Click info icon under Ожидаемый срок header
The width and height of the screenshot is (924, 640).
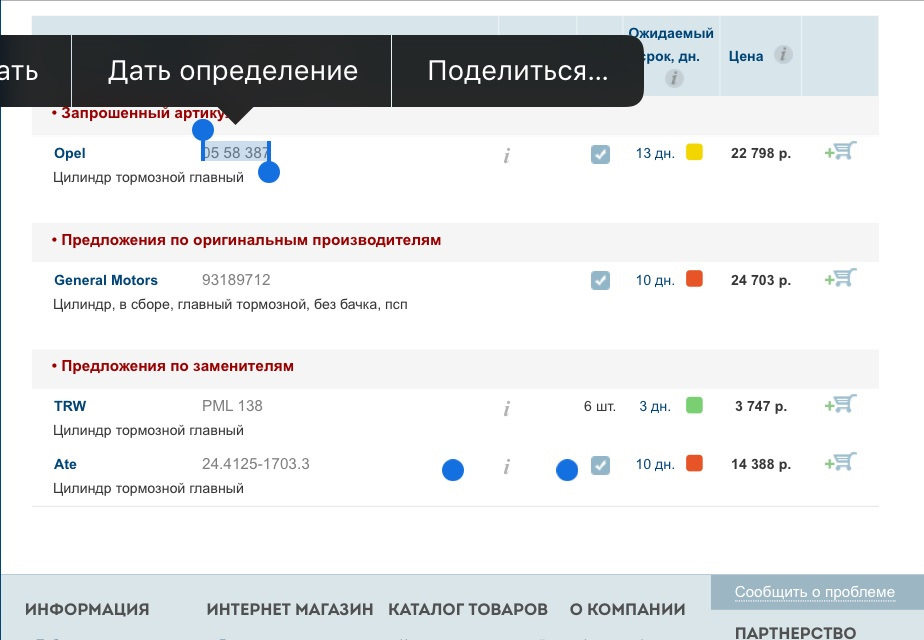pos(674,78)
